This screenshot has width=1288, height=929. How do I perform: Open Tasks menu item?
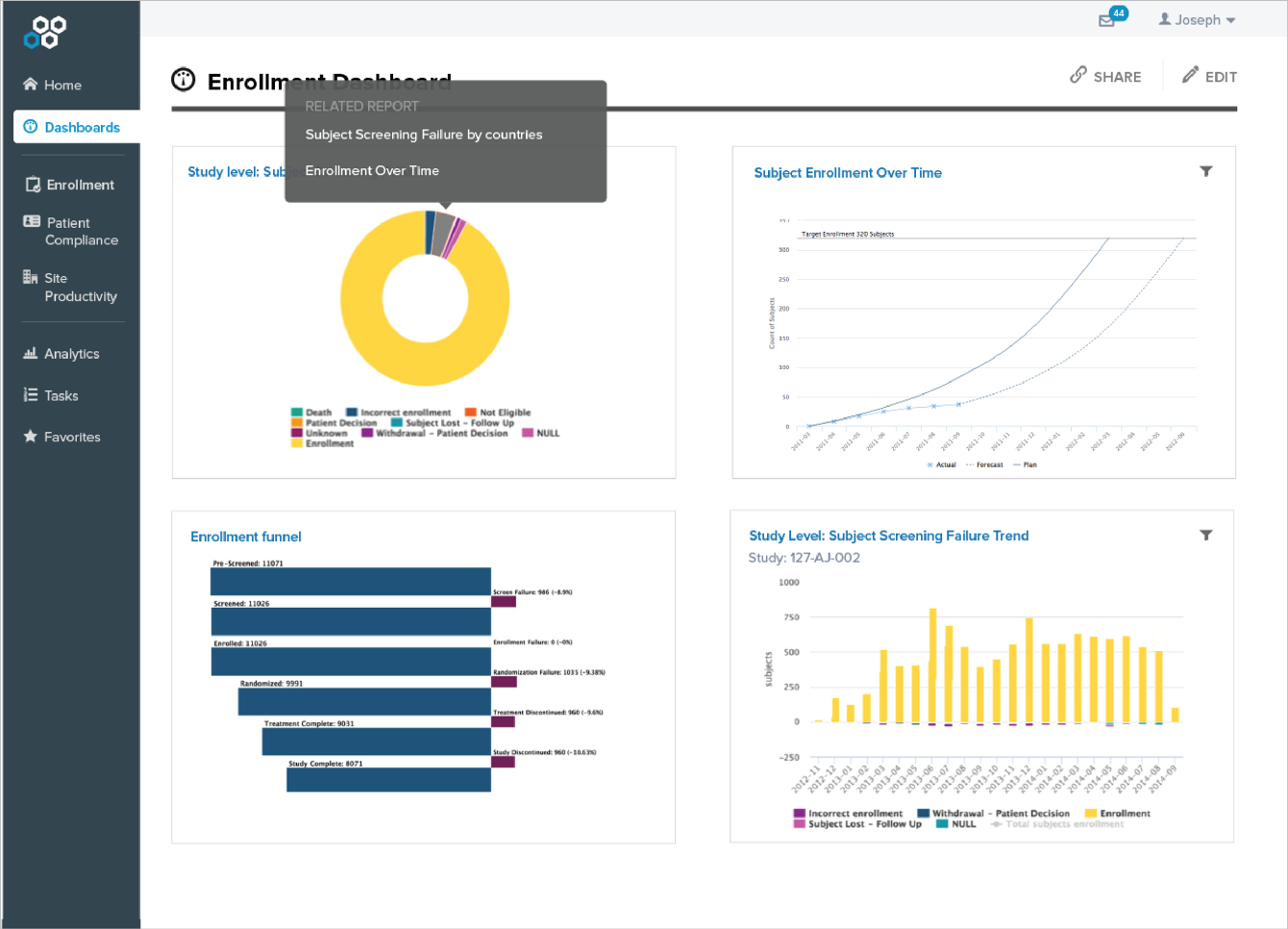point(62,395)
